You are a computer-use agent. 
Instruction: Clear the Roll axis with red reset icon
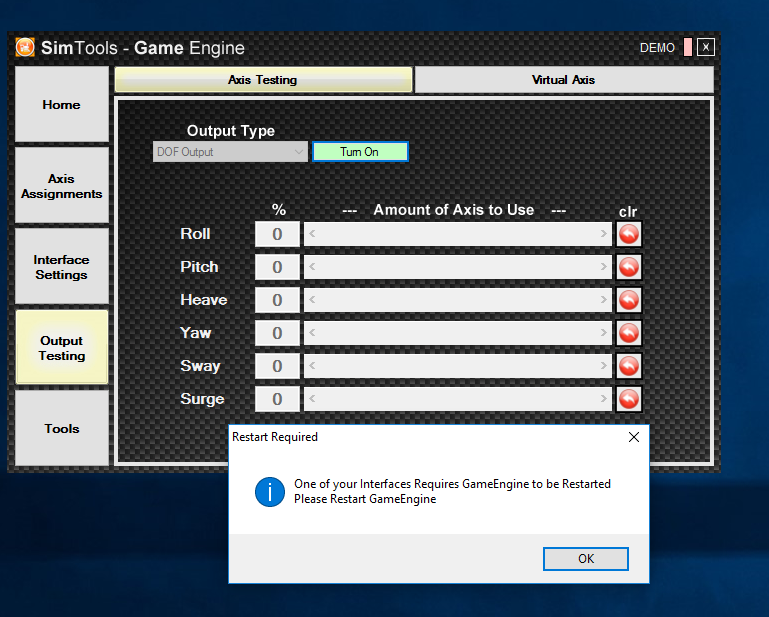point(629,234)
